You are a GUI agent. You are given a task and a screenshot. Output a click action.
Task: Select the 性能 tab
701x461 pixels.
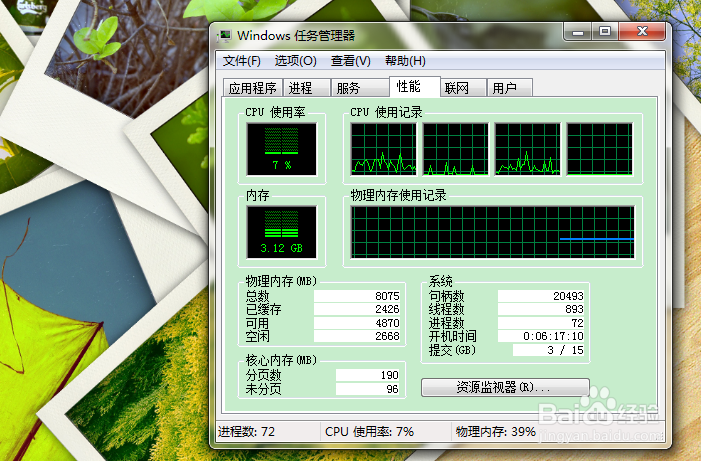click(x=414, y=86)
